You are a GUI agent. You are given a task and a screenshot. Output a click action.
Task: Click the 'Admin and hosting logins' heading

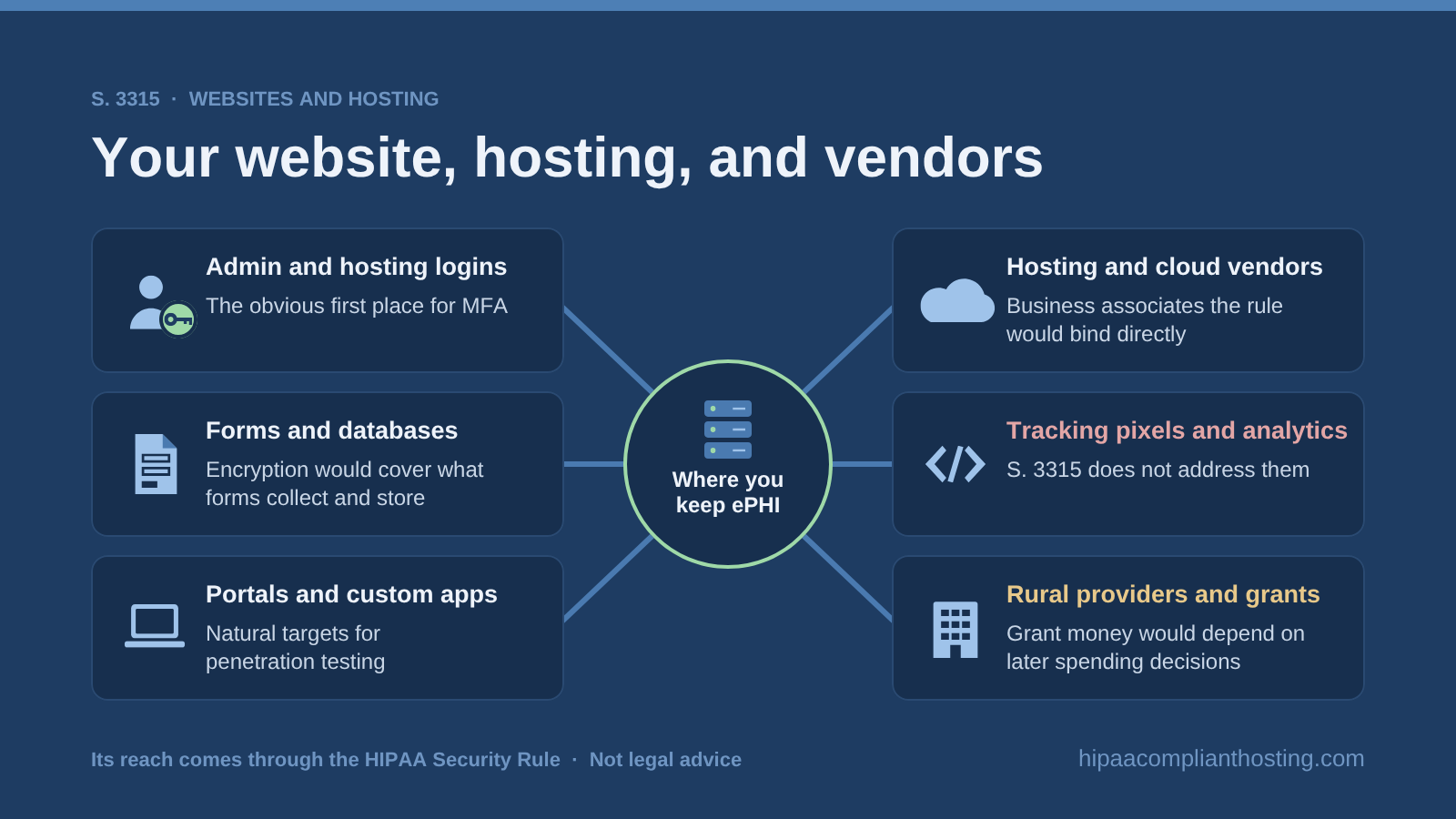point(356,267)
